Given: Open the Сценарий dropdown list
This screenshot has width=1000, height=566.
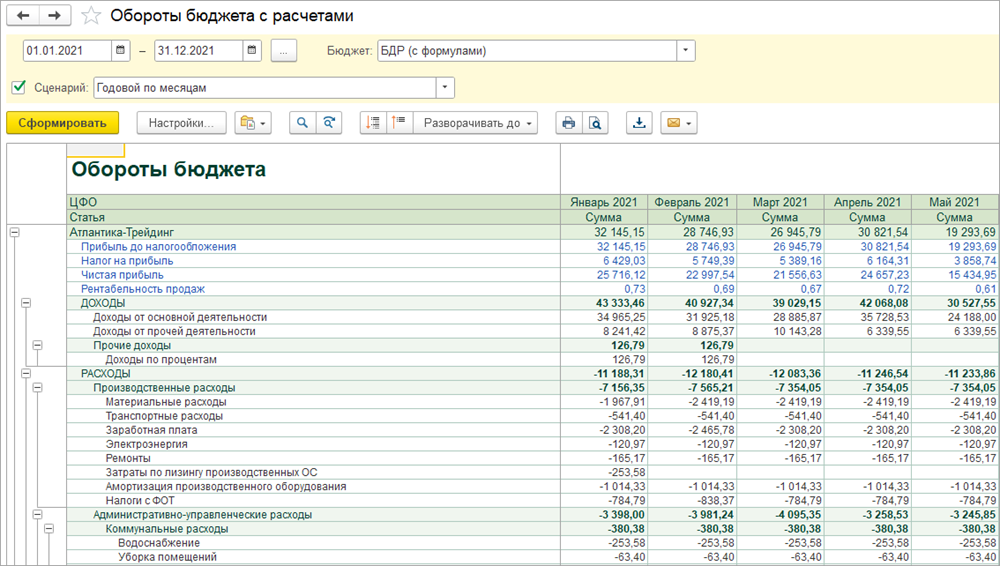Looking at the screenshot, I should point(445,88).
